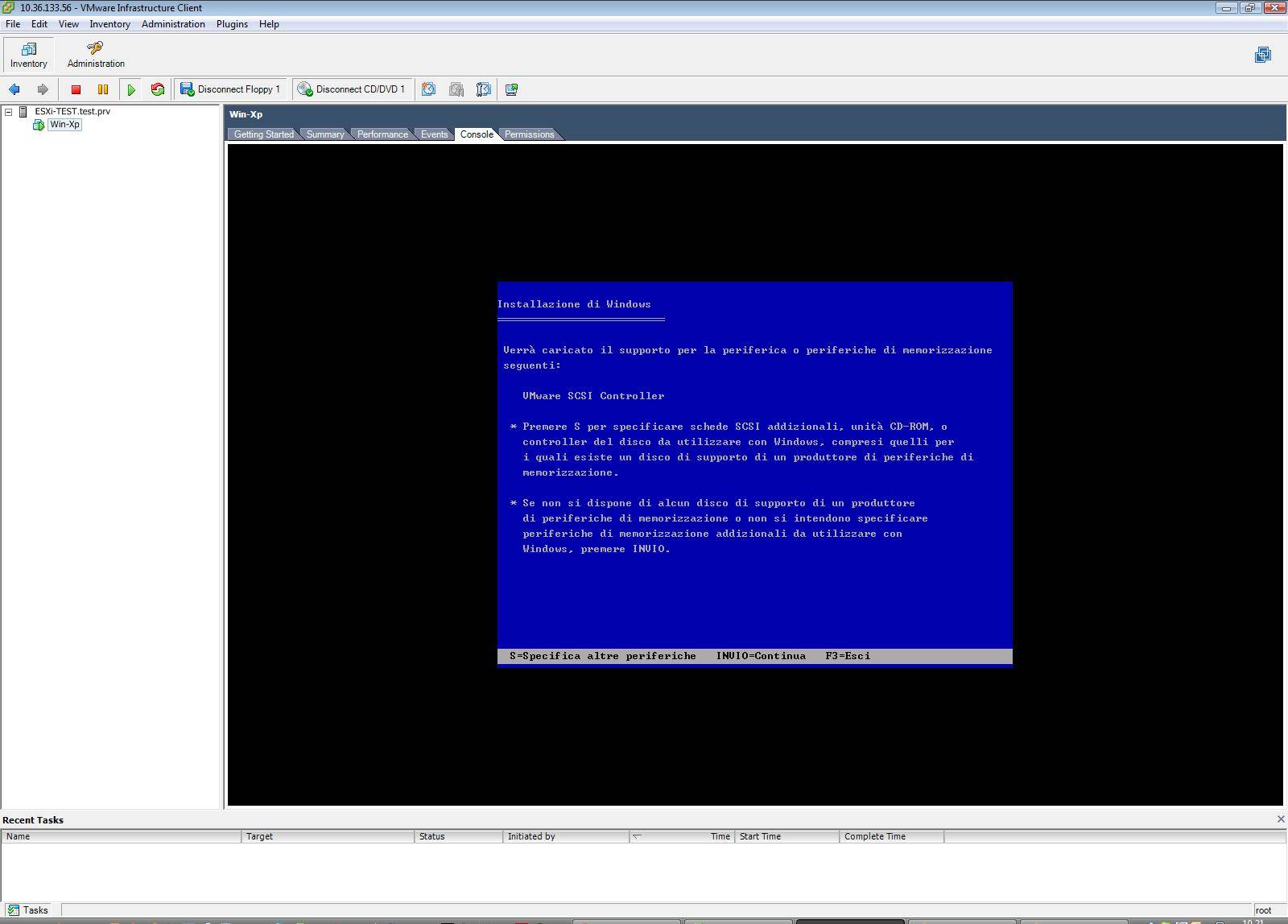The image size is (1288, 924).
Task: Open the Administration menu
Action: coord(173,24)
